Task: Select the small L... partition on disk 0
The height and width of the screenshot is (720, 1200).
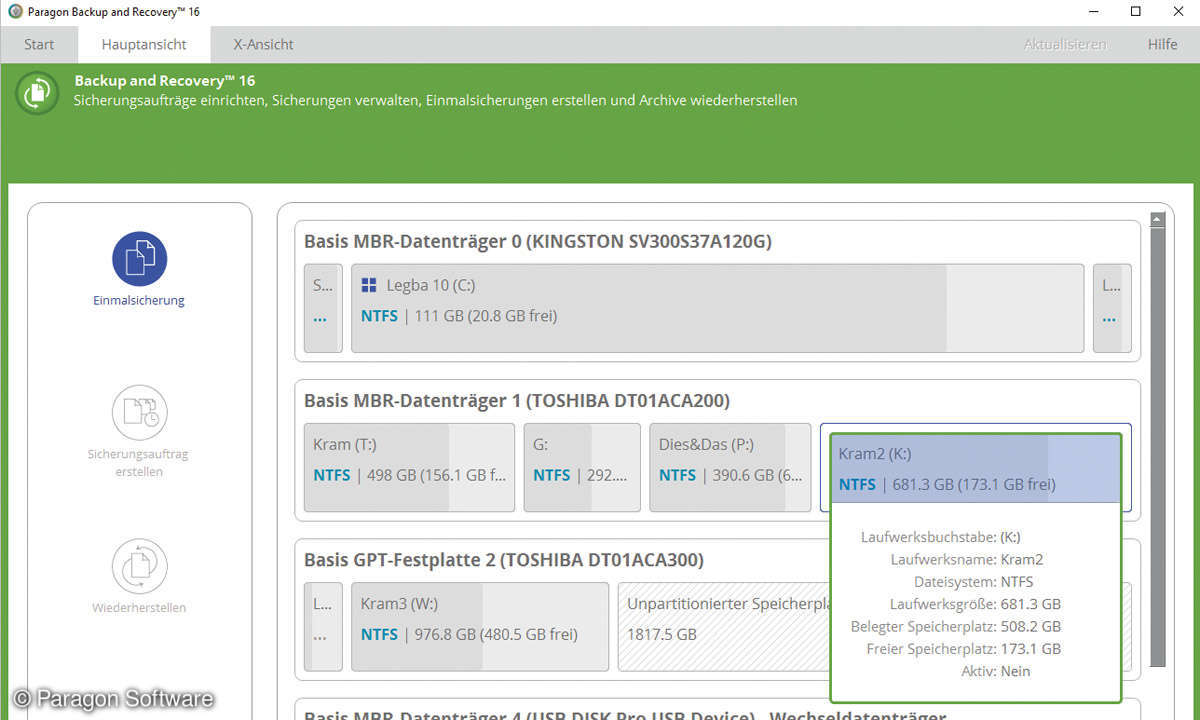Action: (1112, 308)
